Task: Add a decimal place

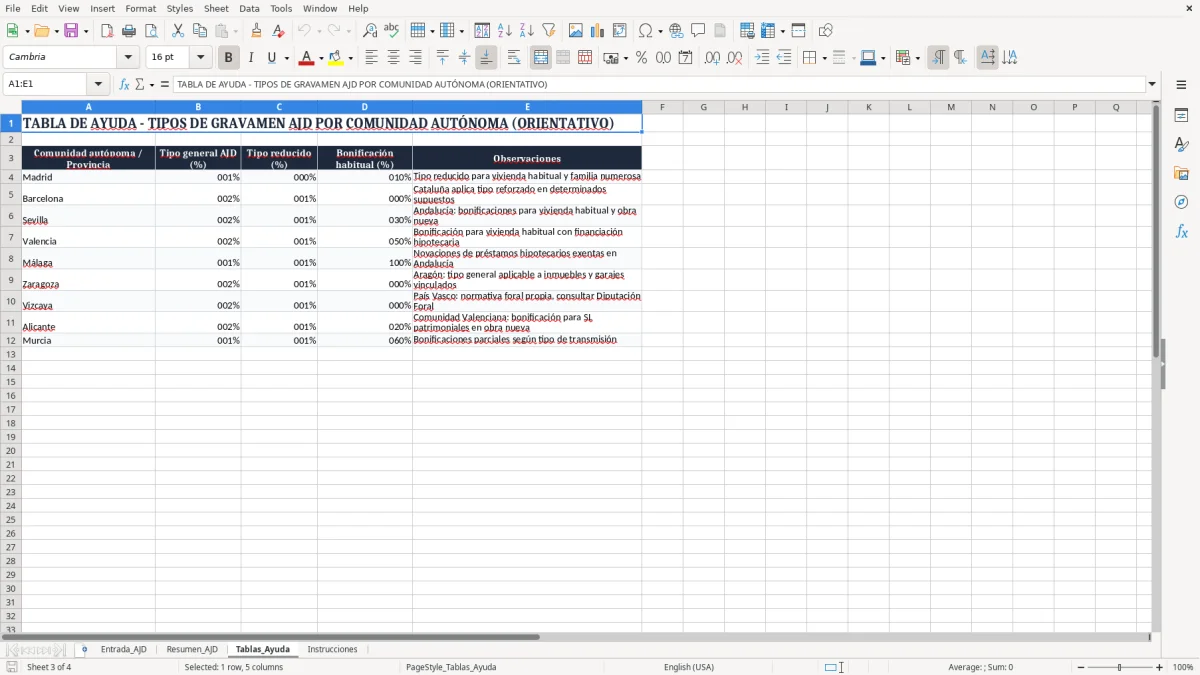Action: tap(713, 58)
